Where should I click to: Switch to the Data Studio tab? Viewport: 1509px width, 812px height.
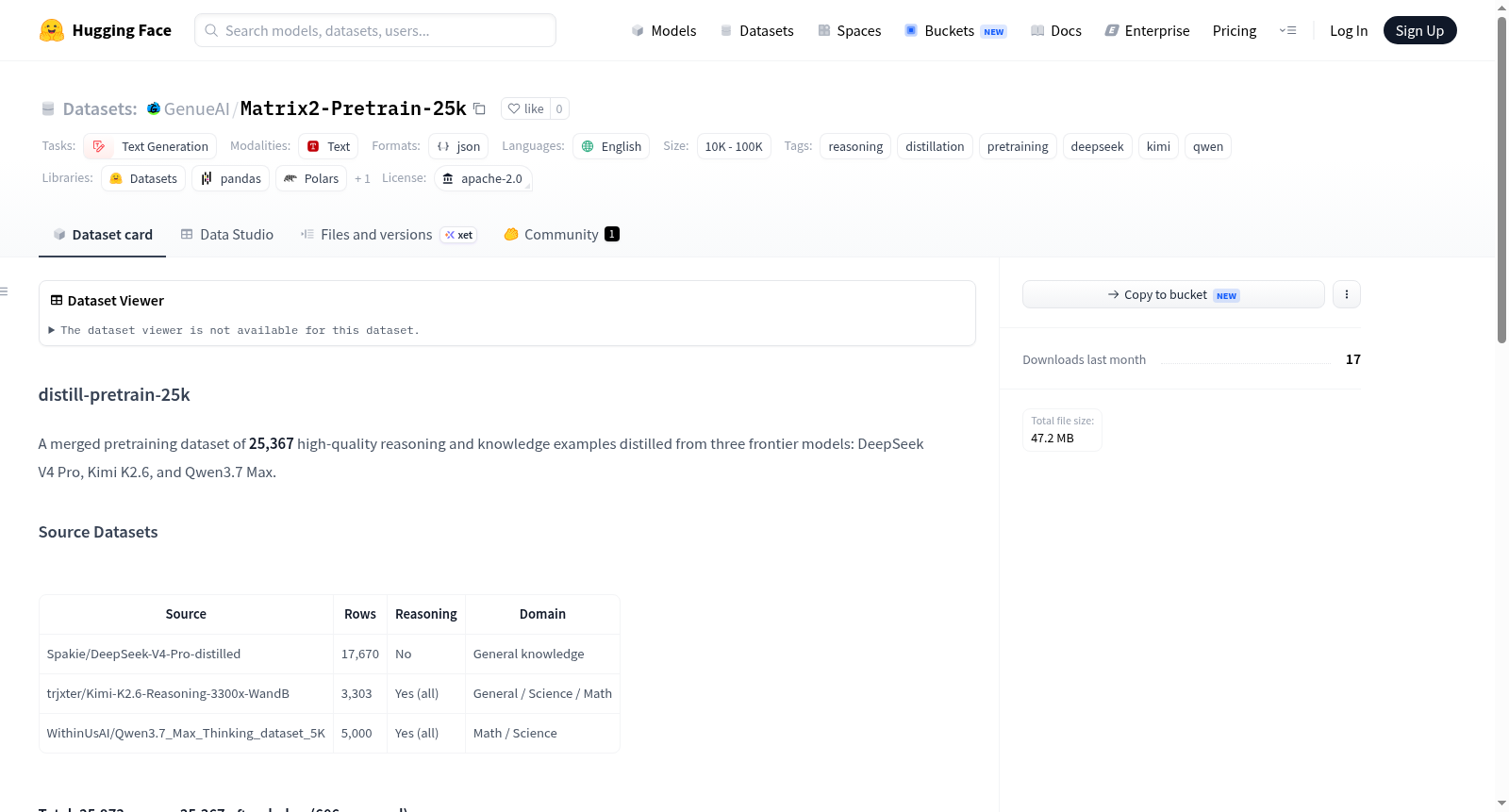(x=227, y=235)
